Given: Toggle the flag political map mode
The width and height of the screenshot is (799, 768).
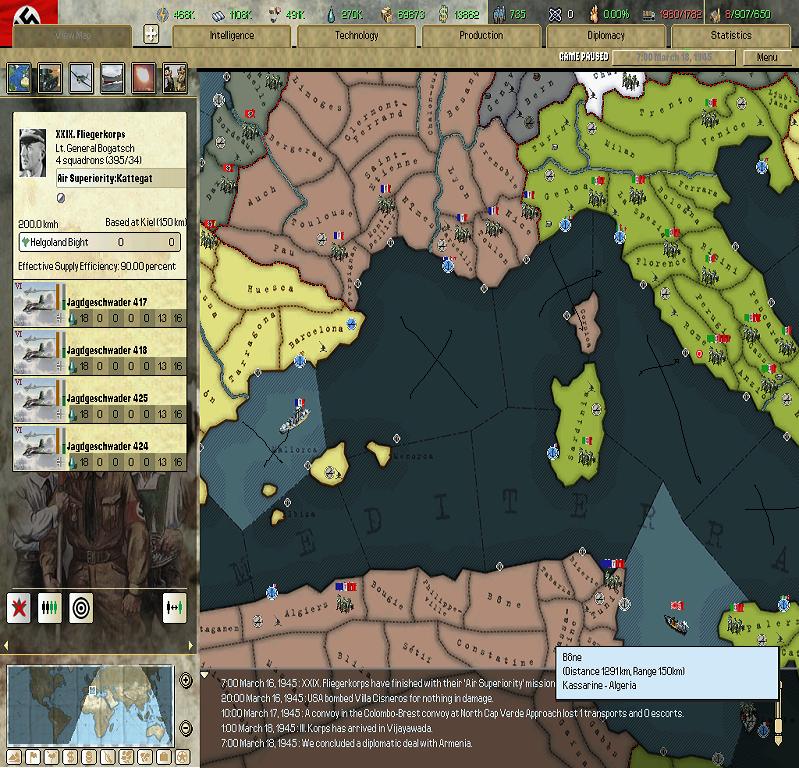Looking at the screenshot, I should 33,756.
